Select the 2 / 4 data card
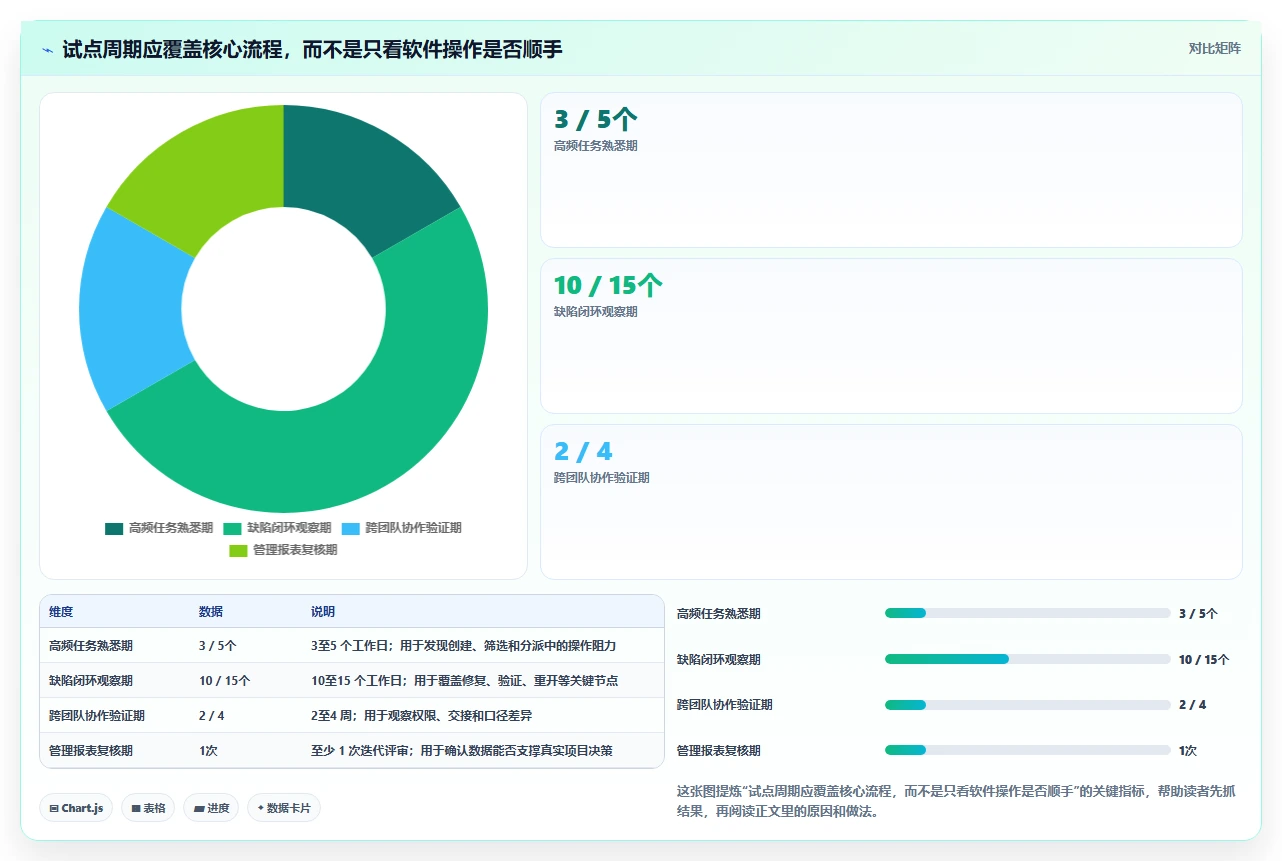Screen dimensions: 1282x861 [x=891, y=502]
